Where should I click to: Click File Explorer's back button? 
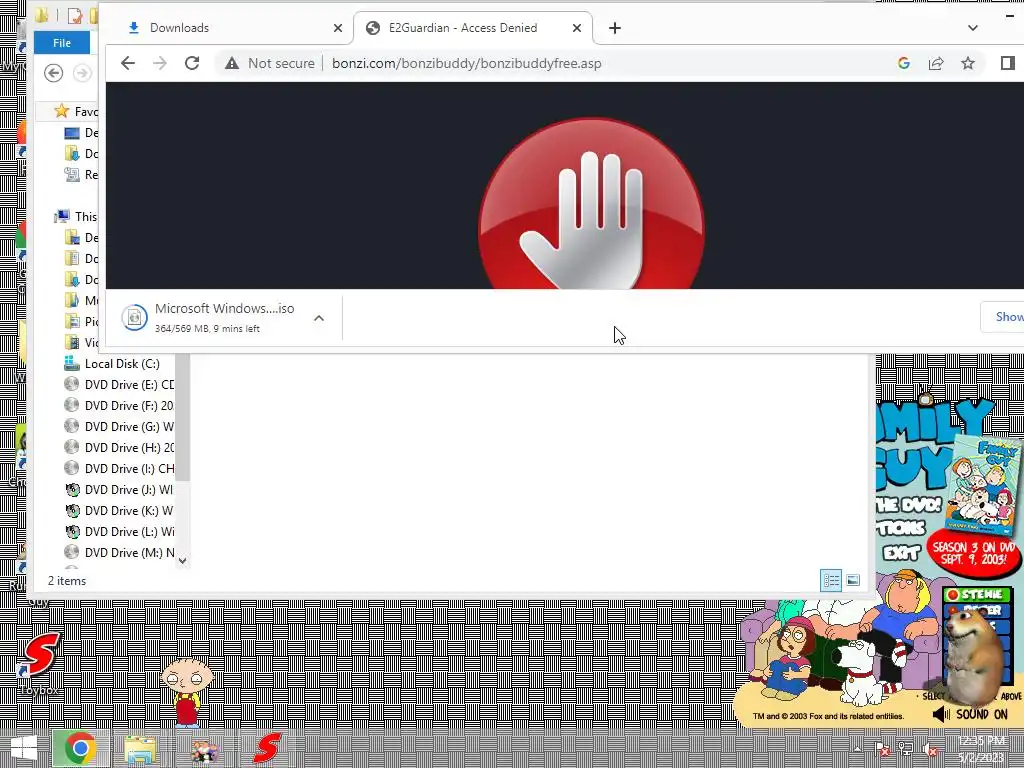pyautogui.click(x=54, y=72)
